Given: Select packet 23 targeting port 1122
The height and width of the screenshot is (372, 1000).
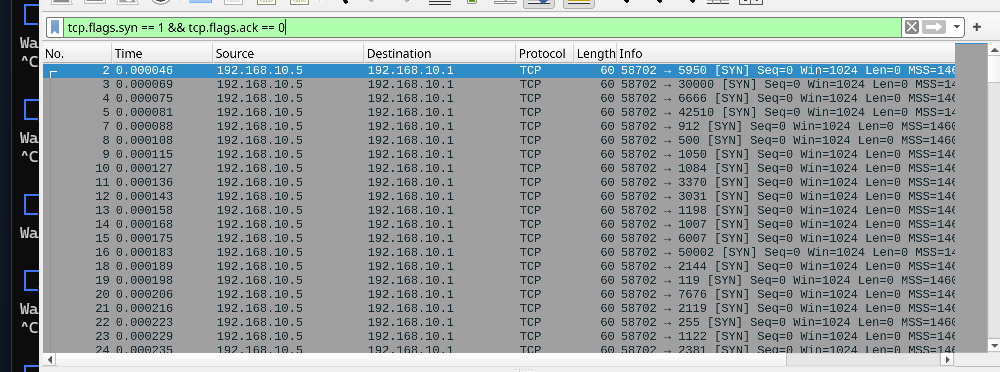Looking at the screenshot, I should [x=499, y=336].
